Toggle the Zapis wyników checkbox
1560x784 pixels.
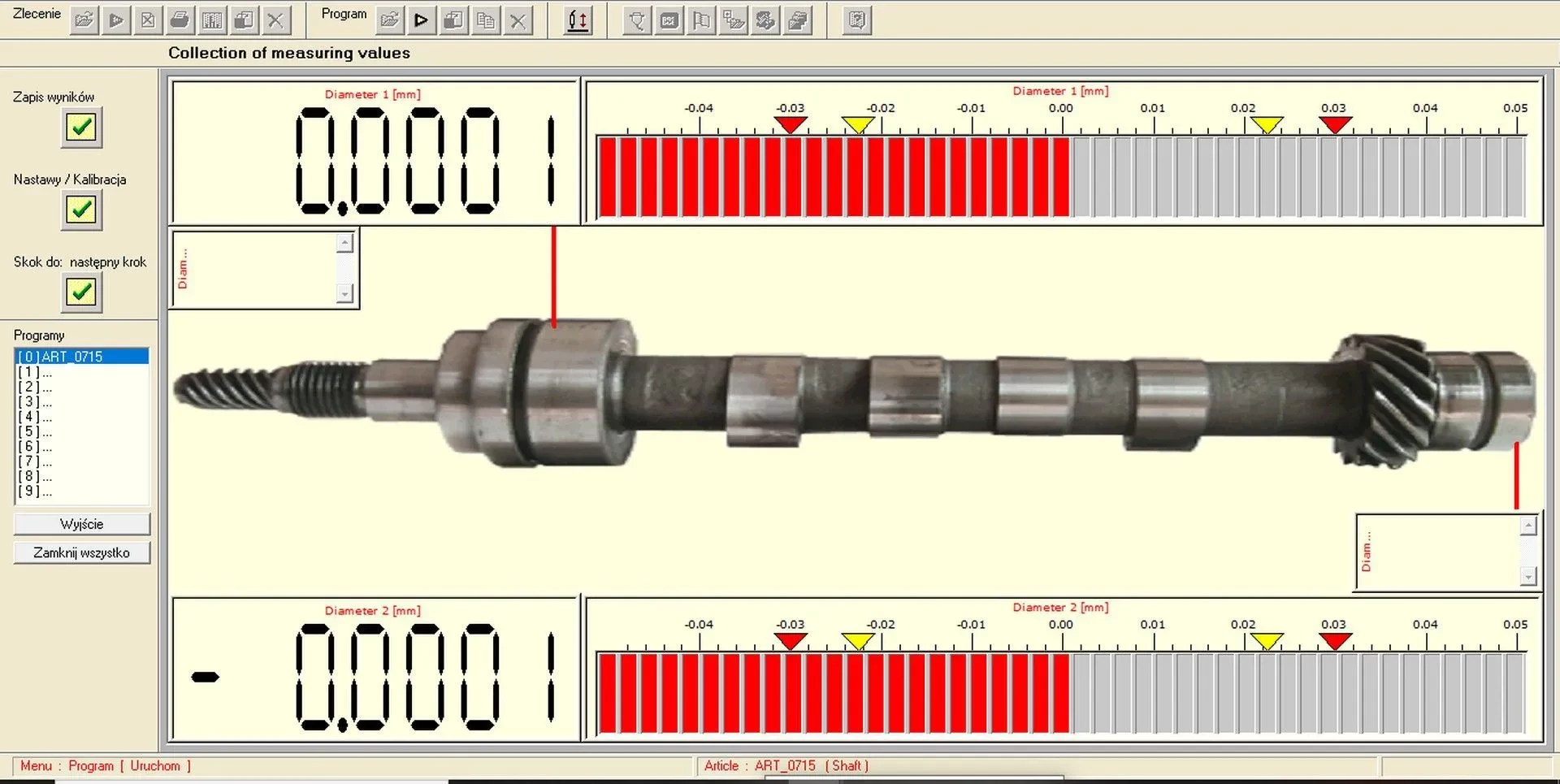81,128
